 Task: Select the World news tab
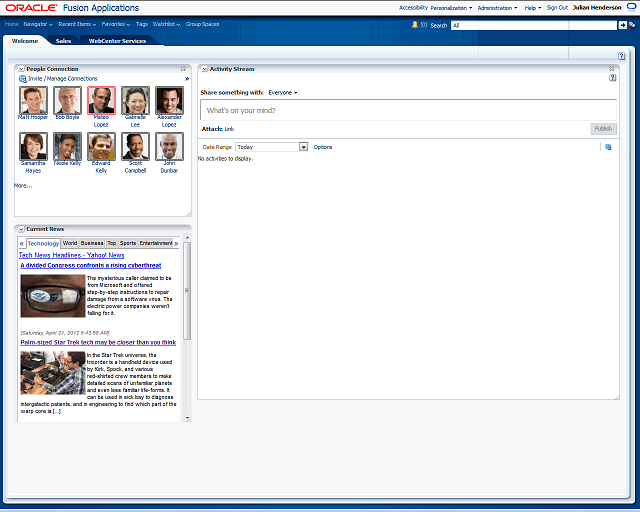tap(69, 243)
